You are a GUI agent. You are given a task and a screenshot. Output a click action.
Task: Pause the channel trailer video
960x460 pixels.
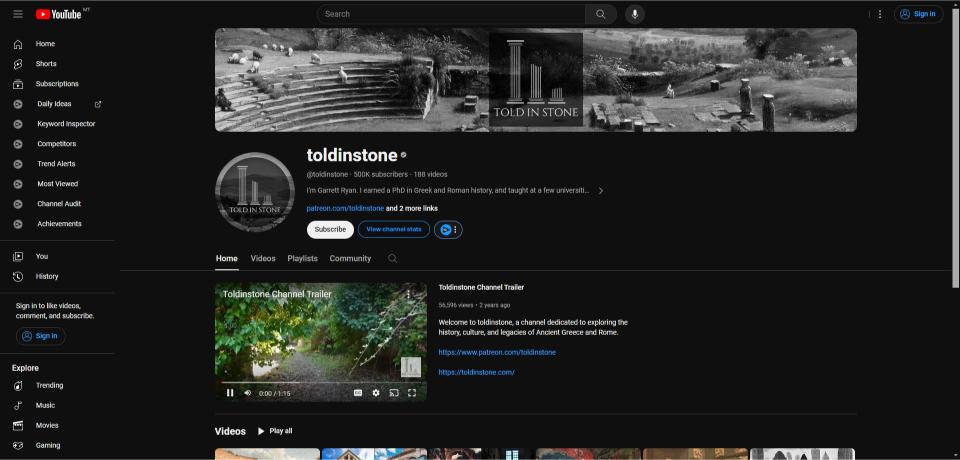(230, 393)
